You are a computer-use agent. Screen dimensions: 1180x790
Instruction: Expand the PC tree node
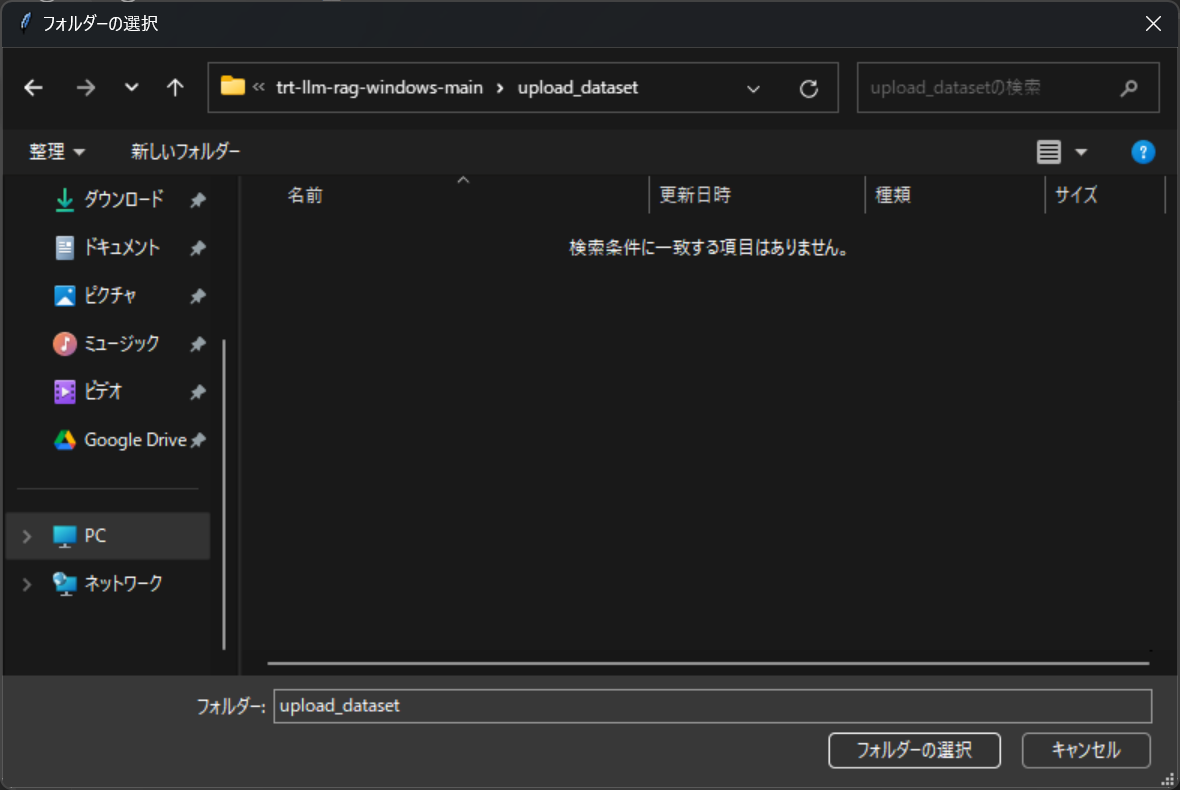(x=26, y=536)
